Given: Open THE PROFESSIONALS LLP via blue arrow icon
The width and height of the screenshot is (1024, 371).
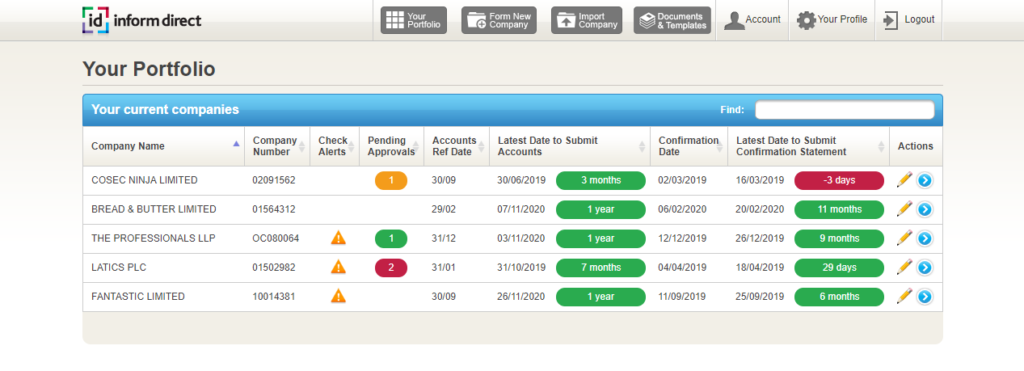Looking at the screenshot, I should pos(924,238).
